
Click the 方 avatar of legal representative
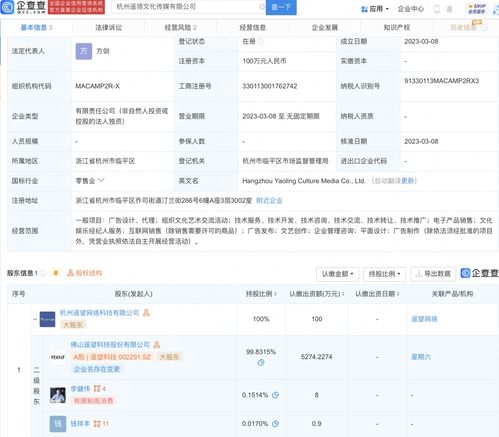click(84, 51)
